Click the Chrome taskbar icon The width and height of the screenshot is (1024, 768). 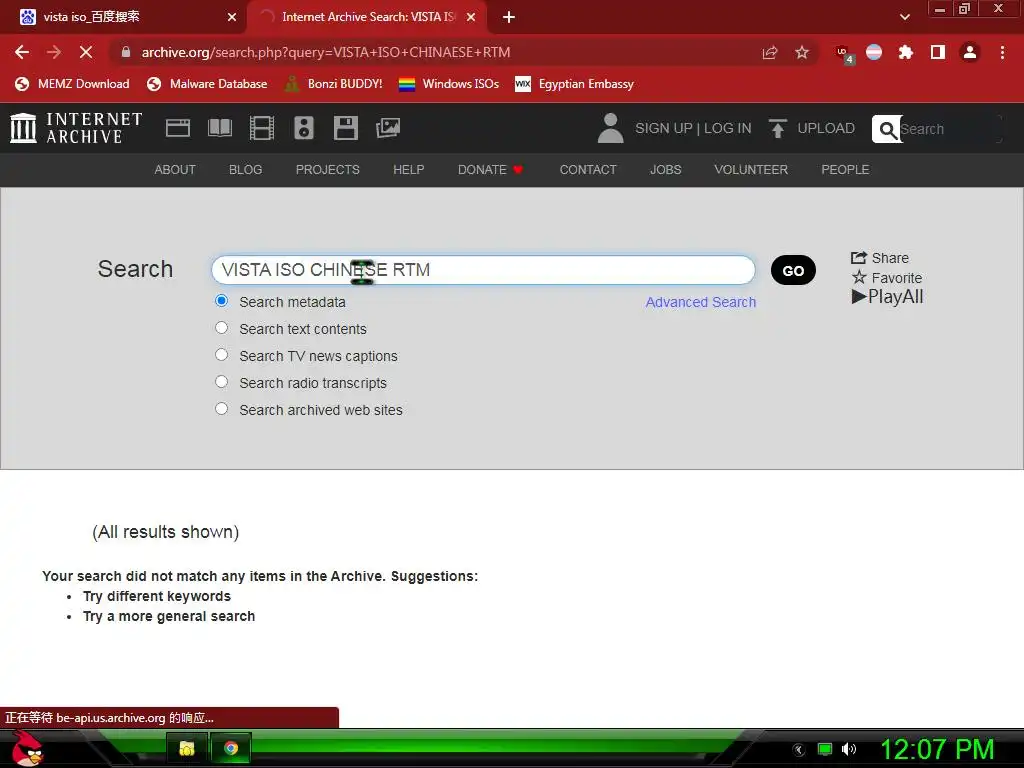pos(231,748)
